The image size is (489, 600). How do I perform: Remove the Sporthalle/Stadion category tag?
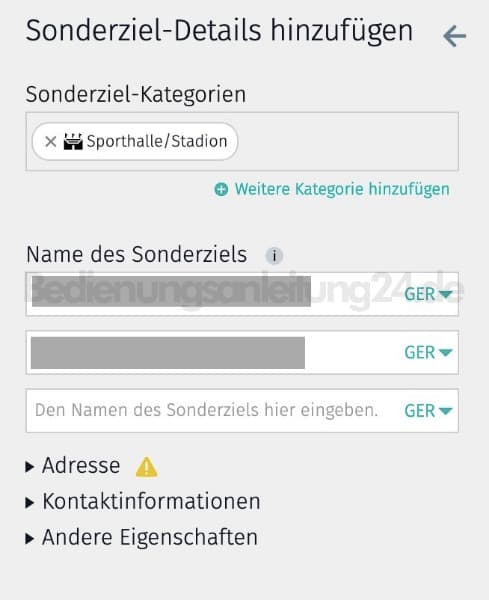point(51,142)
